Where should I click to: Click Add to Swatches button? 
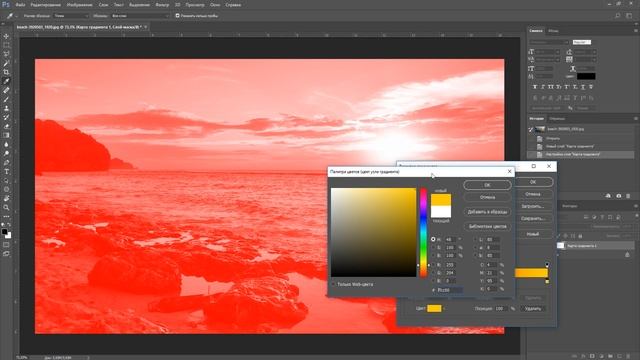[487, 212]
